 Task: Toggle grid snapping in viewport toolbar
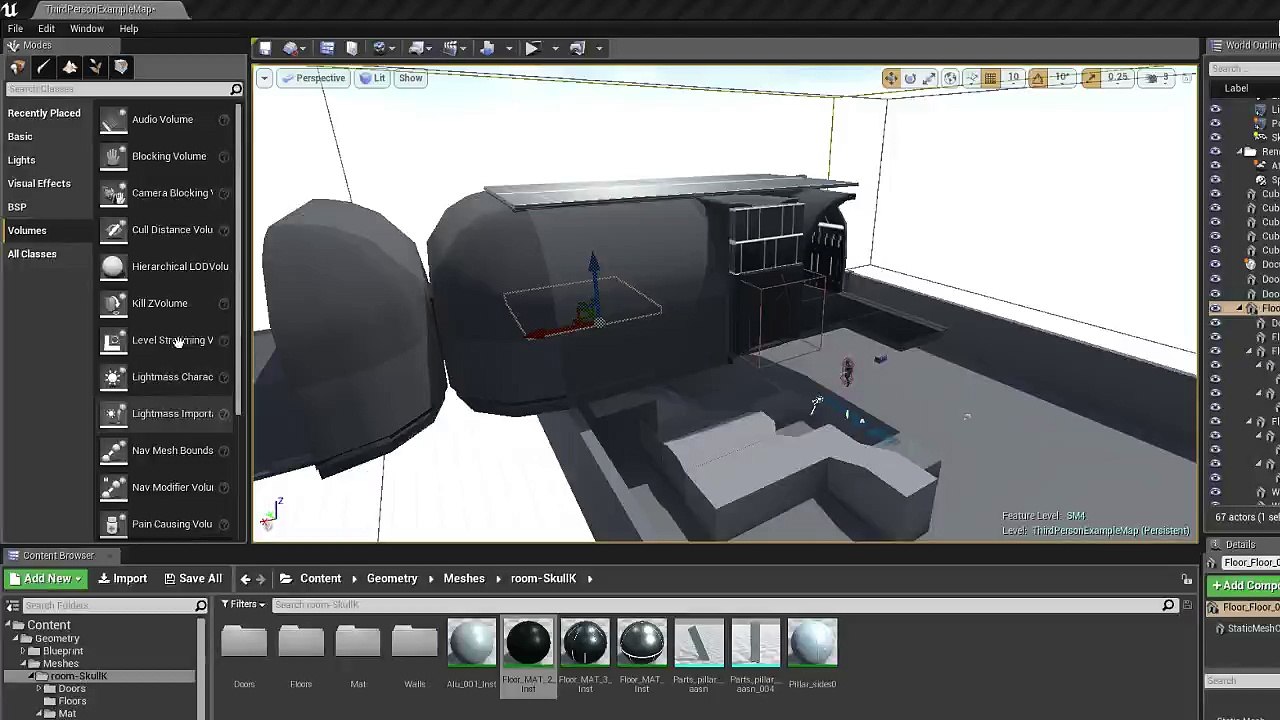click(990, 78)
